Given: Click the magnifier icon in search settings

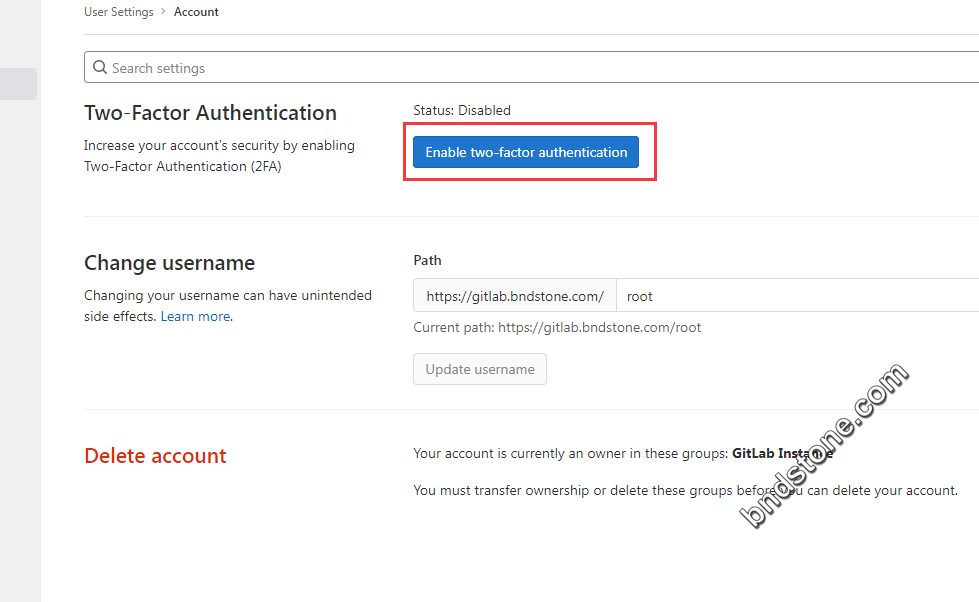Looking at the screenshot, I should point(100,67).
